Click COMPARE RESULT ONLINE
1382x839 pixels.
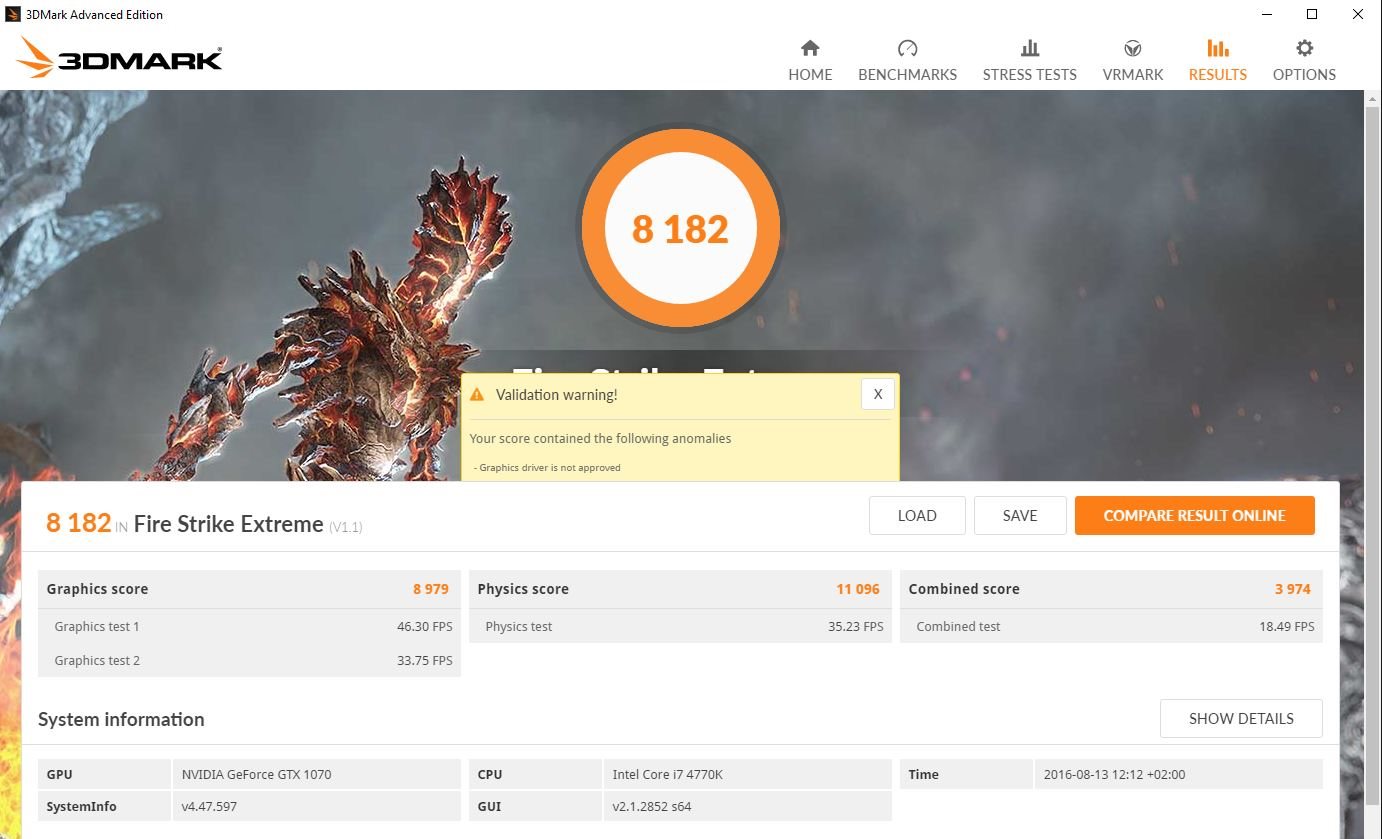[1194, 516]
